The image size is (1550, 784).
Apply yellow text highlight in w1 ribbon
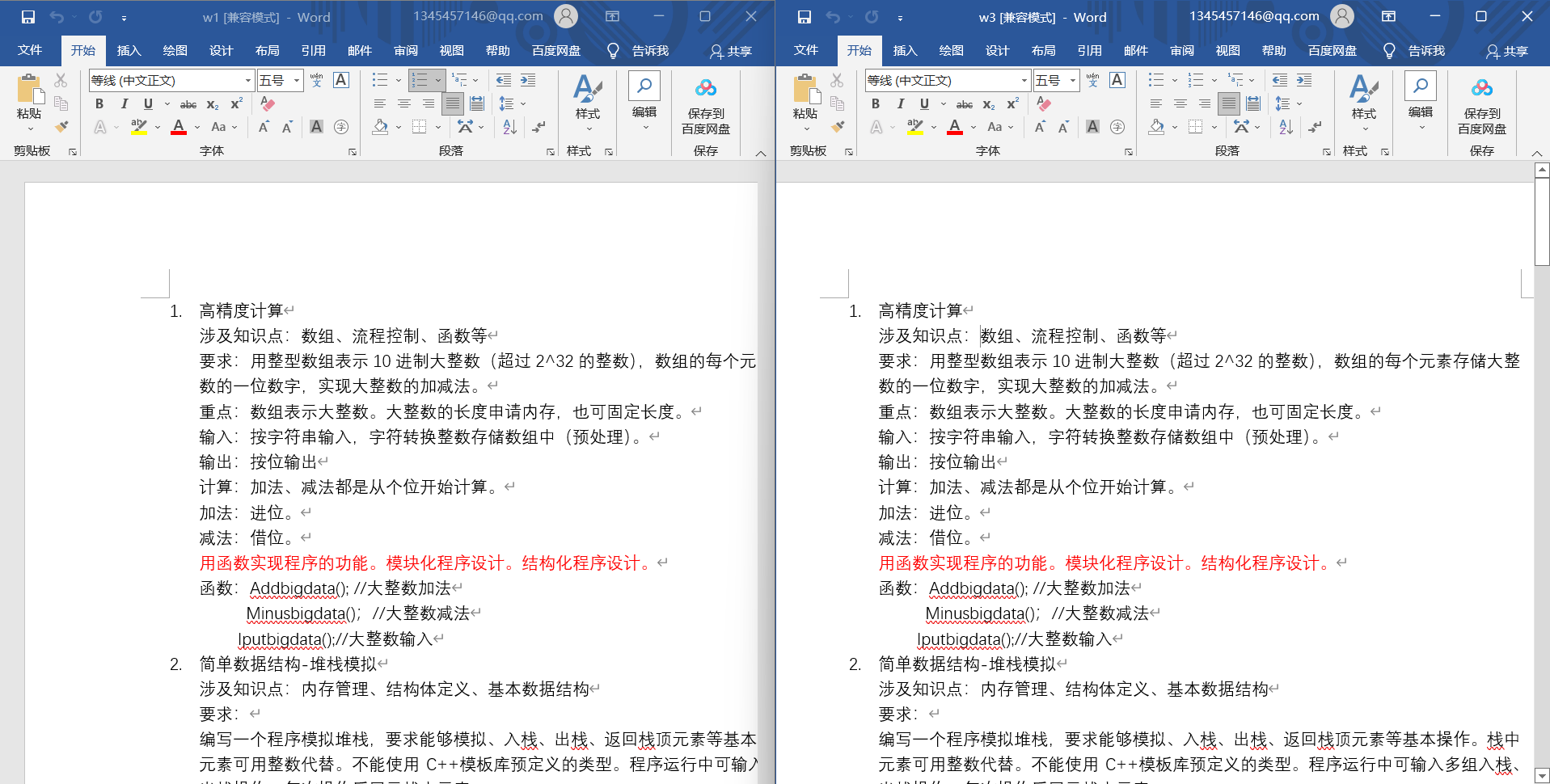pyautogui.click(x=139, y=127)
